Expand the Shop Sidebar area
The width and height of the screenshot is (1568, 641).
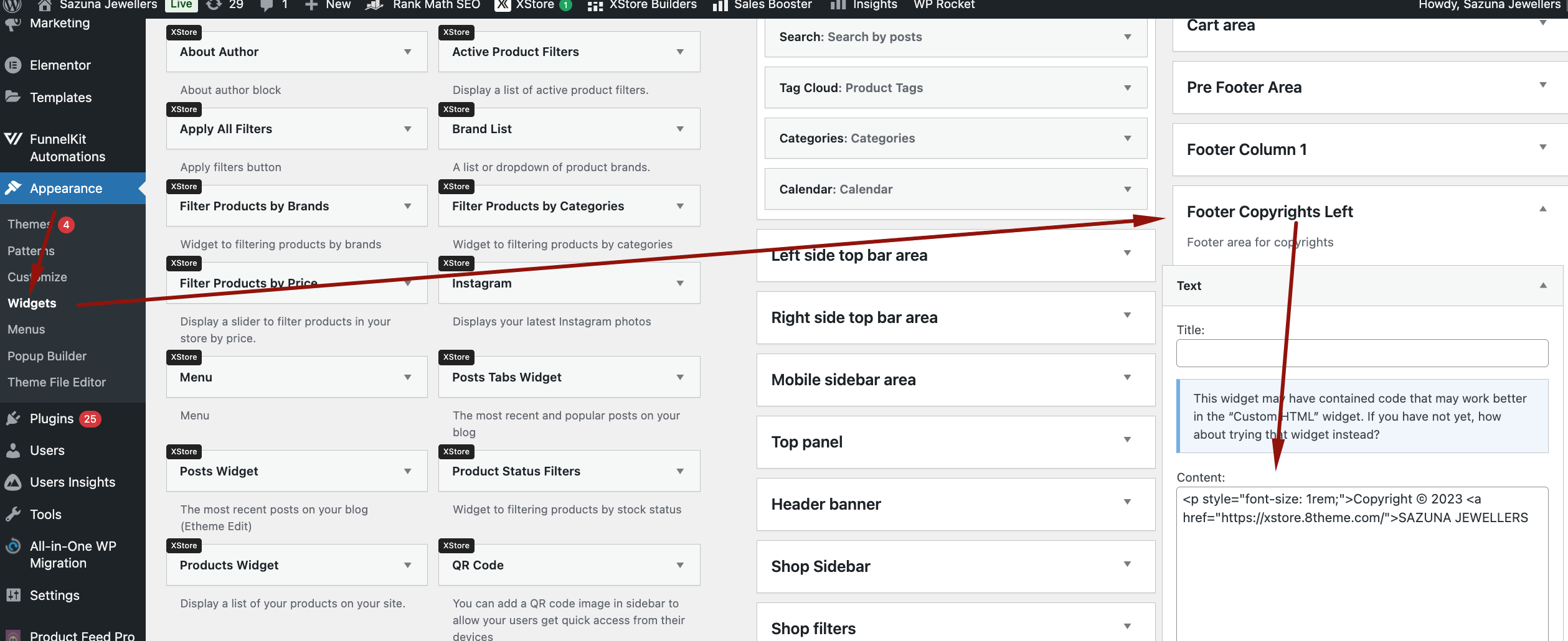(1126, 564)
